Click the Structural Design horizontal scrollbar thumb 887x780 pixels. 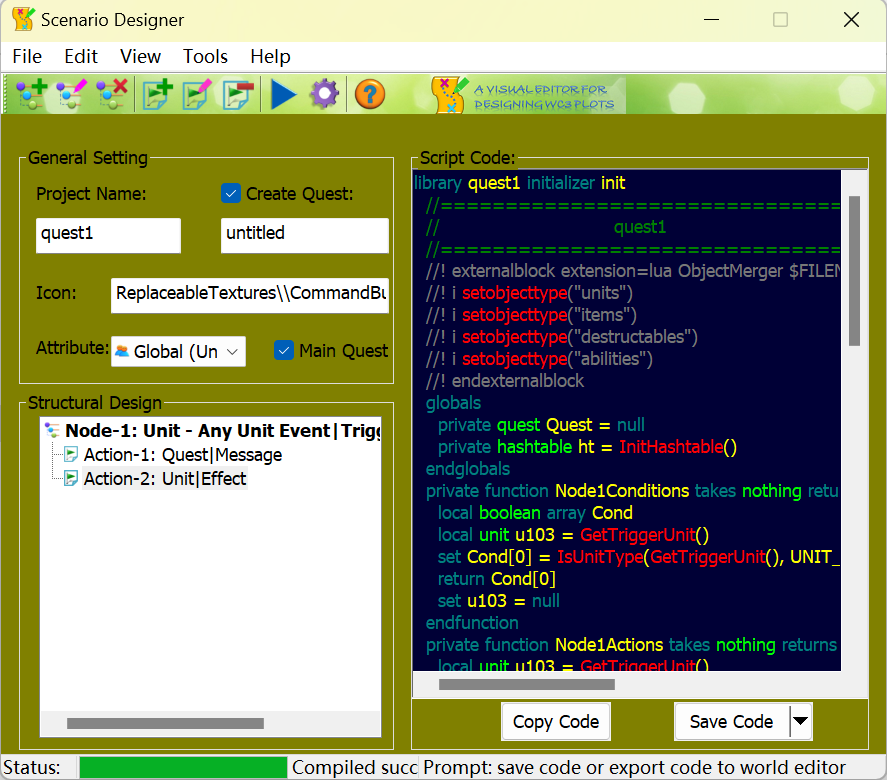tap(165, 723)
